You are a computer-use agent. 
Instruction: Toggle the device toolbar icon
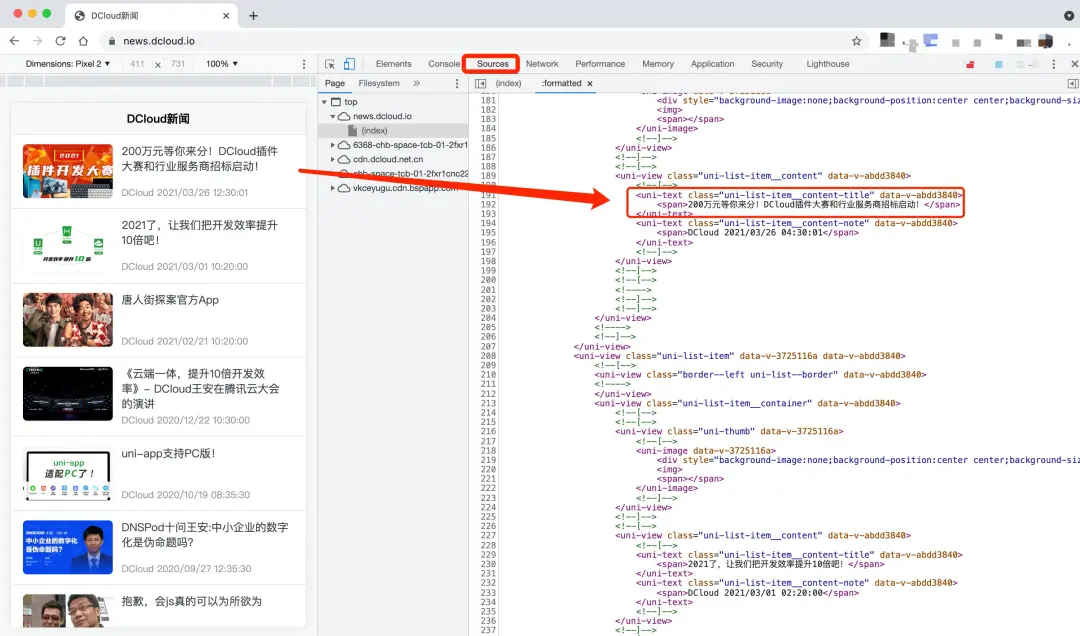tap(349, 64)
